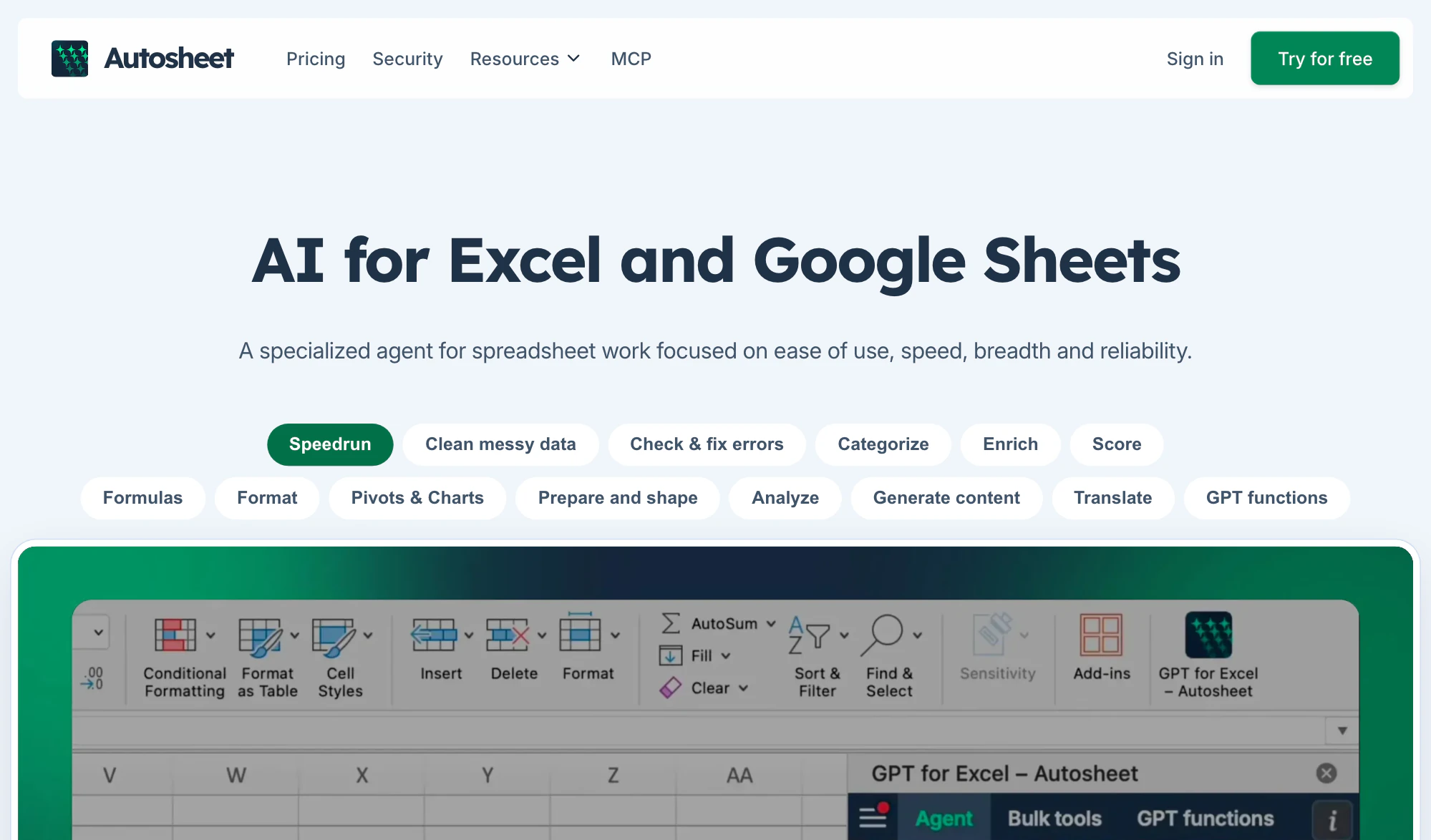Switch to sidebar GPT functions tab
The height and width of the screenshot is (840, 1431).
click(1206, 818)
